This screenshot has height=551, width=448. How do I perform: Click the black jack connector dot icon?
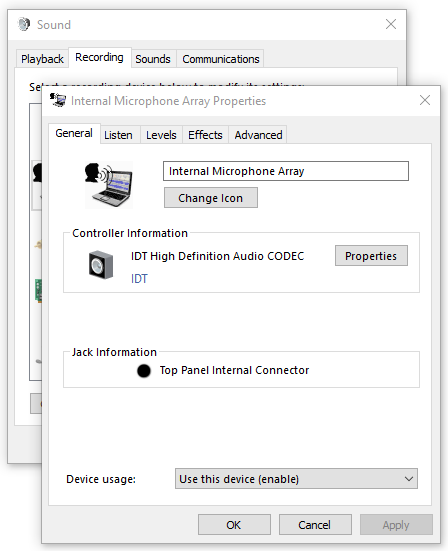144,371
